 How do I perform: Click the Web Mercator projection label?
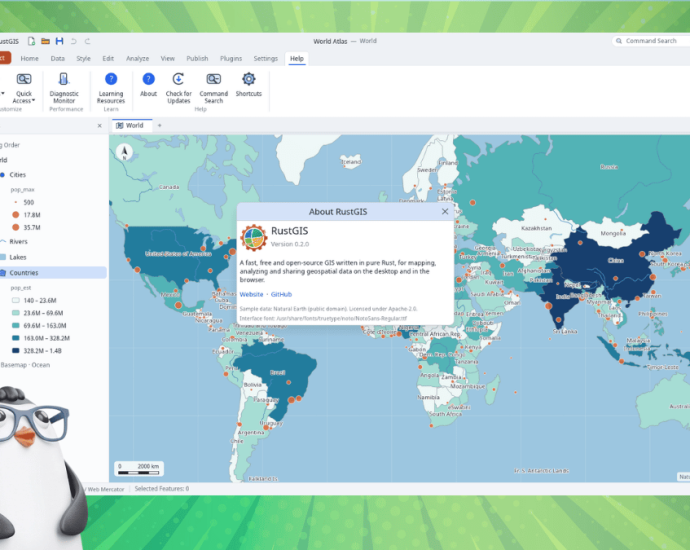[106, 489]
